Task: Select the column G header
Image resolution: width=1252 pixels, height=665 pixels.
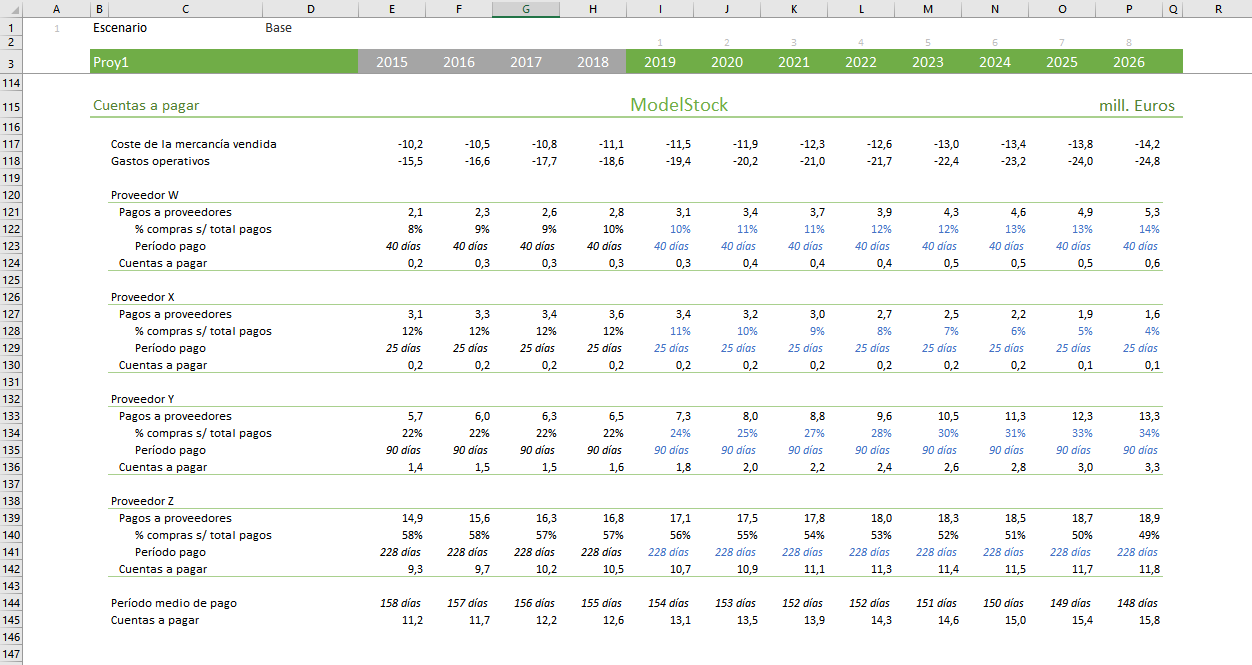Action: pos(526,9)
